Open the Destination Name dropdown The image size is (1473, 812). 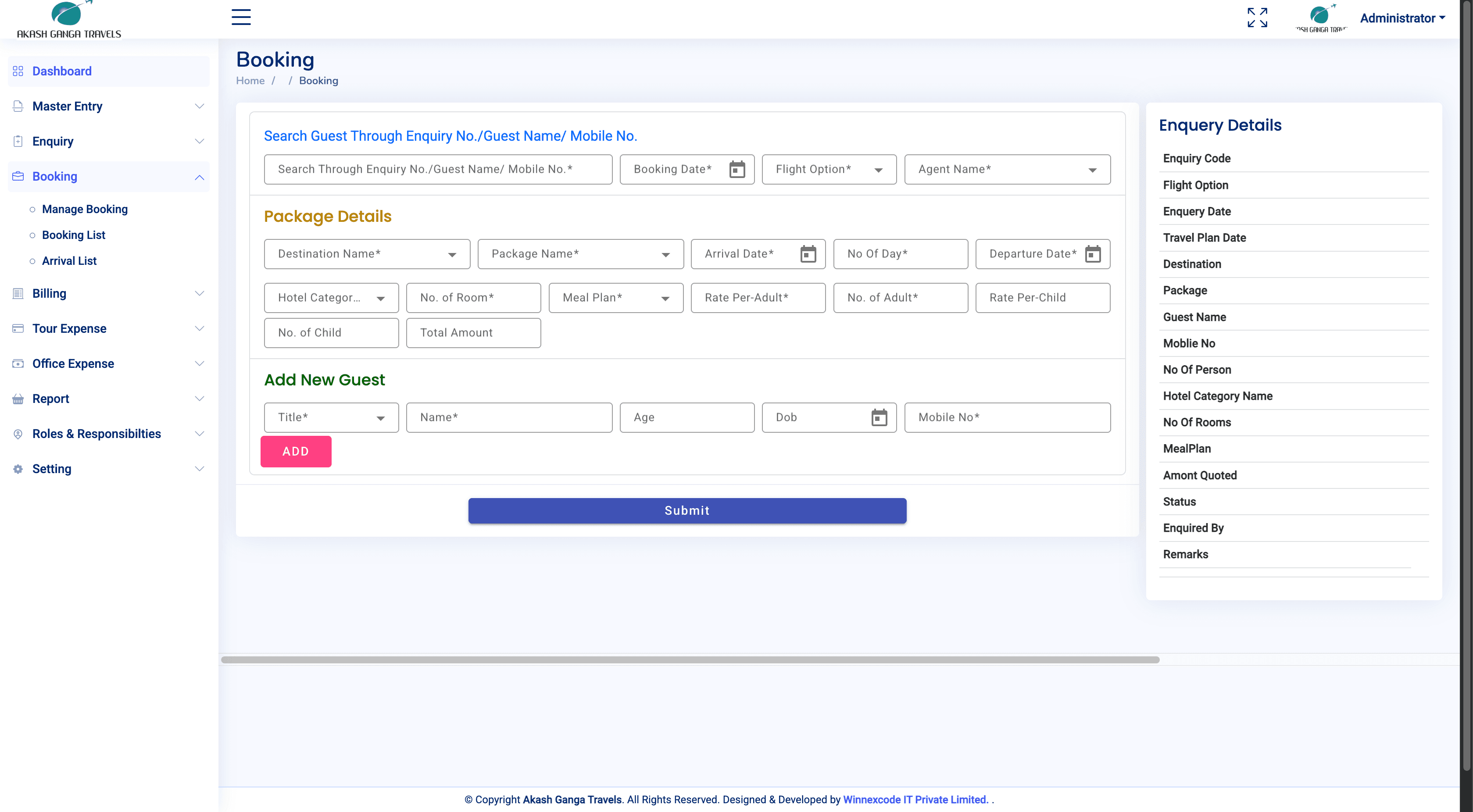click(x=367, y=254)
